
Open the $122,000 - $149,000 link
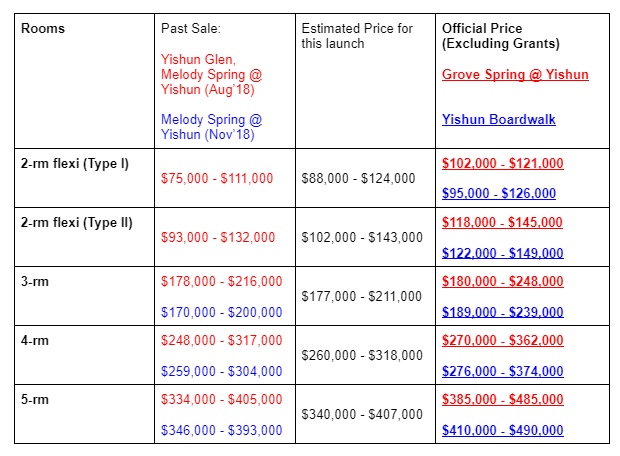(x=503, y=253)
